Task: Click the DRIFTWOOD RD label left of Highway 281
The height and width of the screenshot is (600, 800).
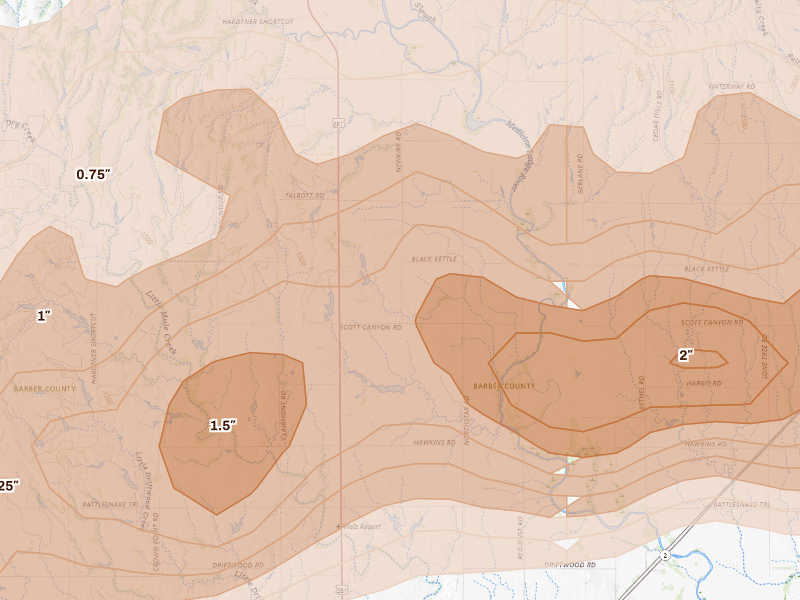Action: click(x=238, y=565)
